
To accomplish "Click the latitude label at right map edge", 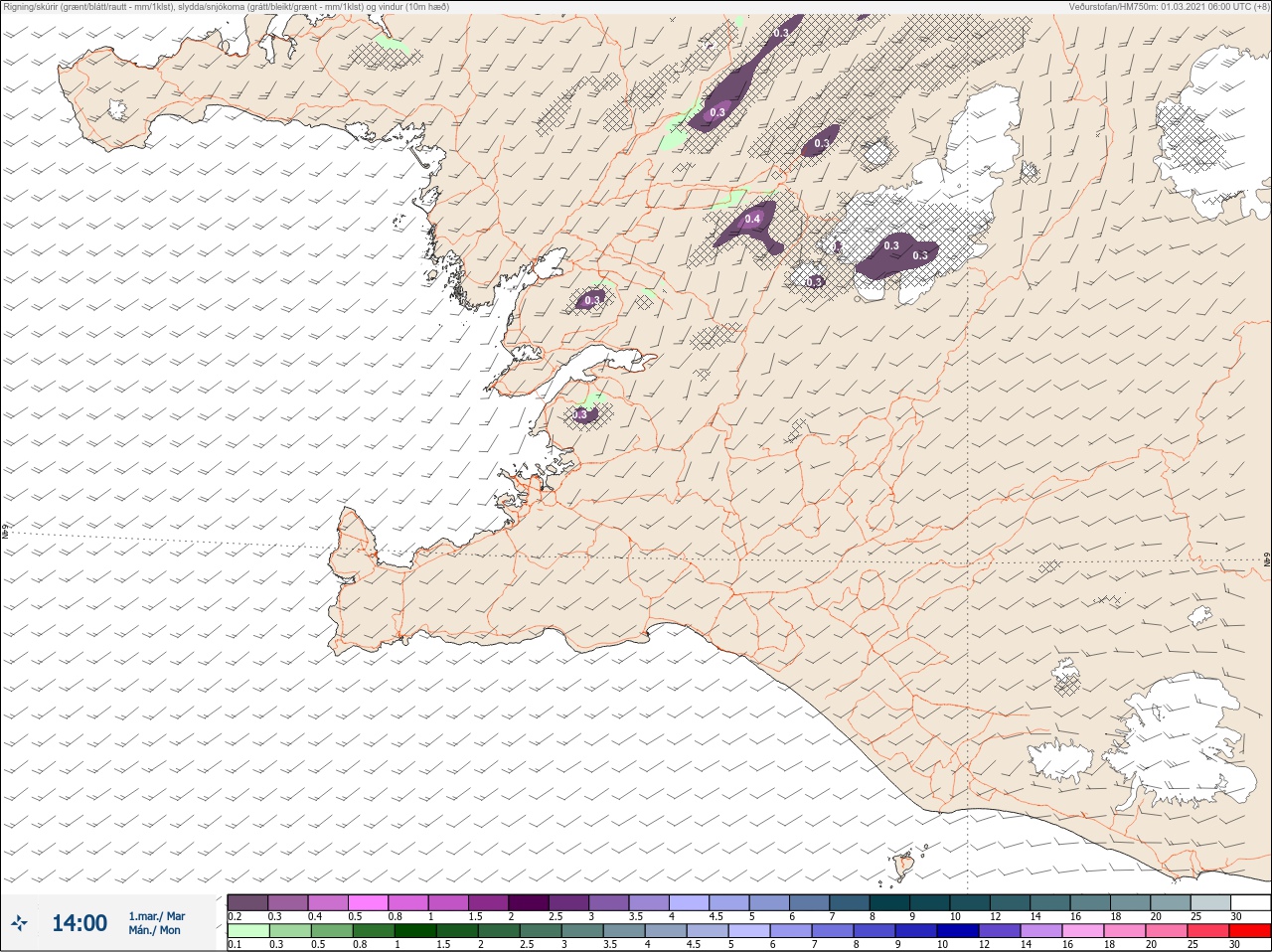I will 1267,561.
